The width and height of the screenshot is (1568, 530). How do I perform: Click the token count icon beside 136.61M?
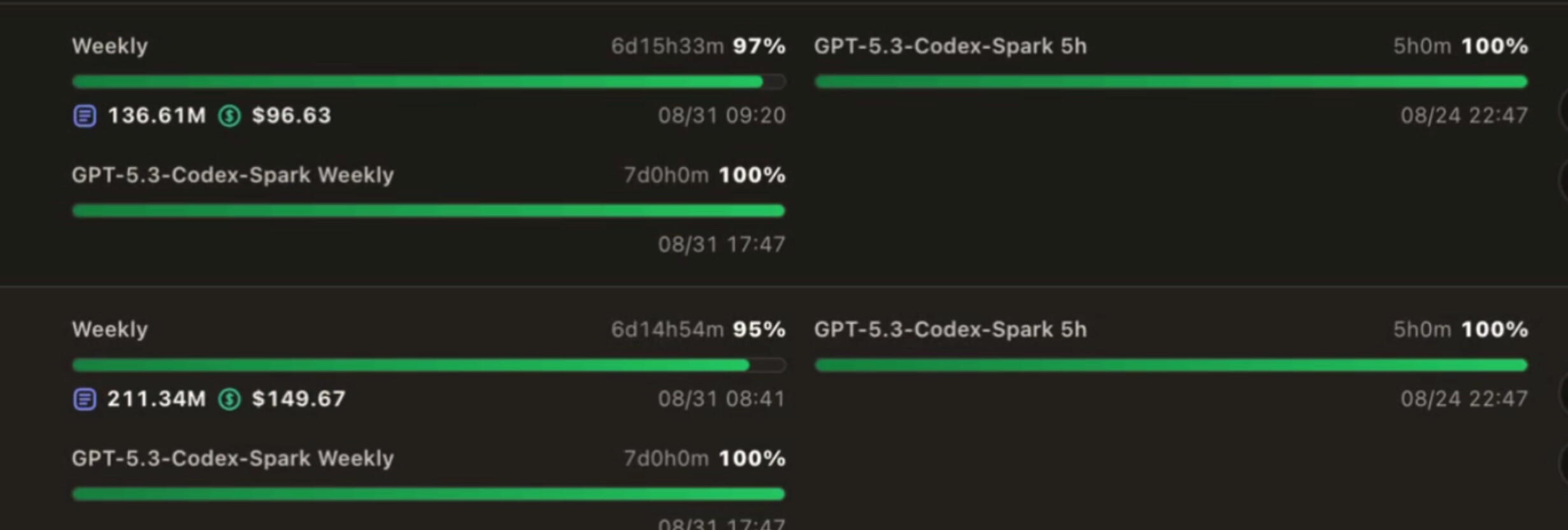[x=85, y=116]
